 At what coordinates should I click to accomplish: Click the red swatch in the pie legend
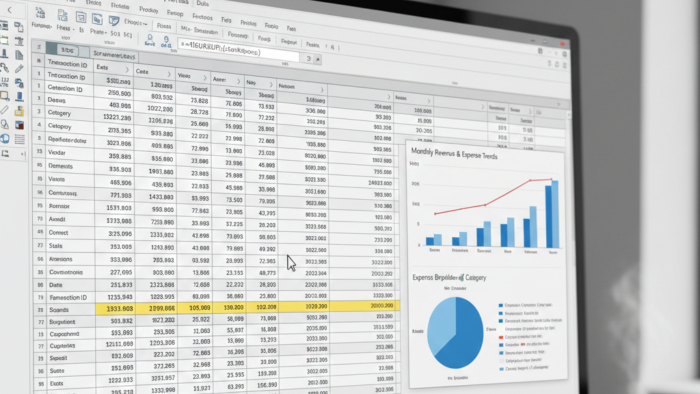(501, 337)
